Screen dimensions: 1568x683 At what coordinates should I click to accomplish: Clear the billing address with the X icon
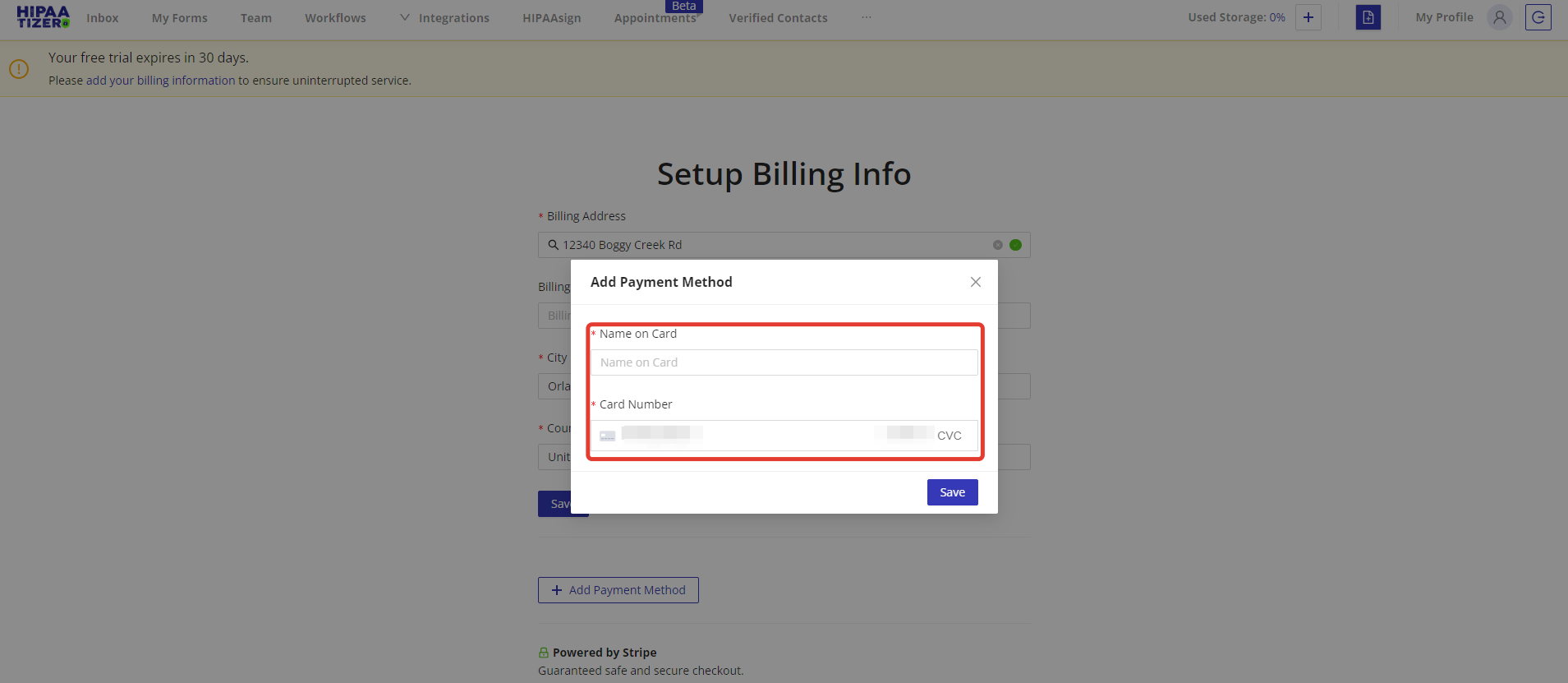pyautogui.click(x=997, y=245)
